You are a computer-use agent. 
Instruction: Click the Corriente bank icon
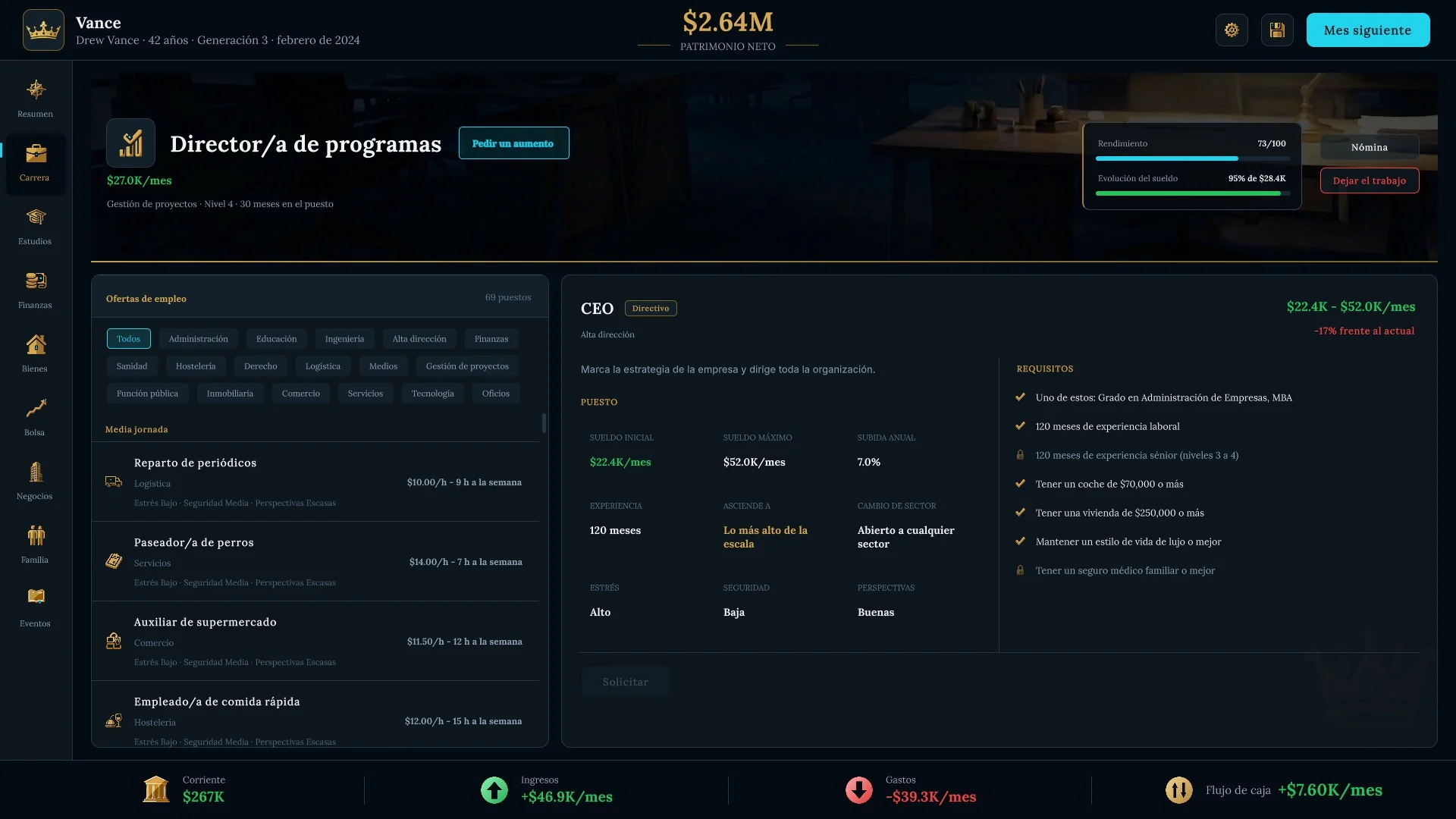(x=155, y=789)
